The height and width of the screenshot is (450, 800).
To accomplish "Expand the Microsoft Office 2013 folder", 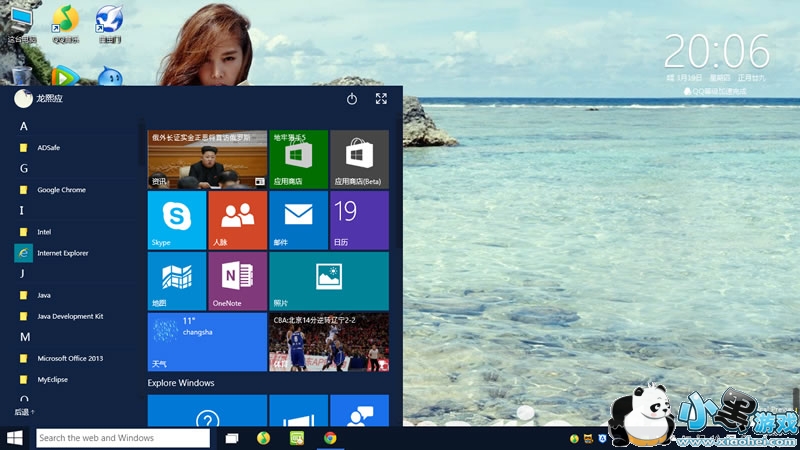I will pyautogui.click(x=70, y=358).
